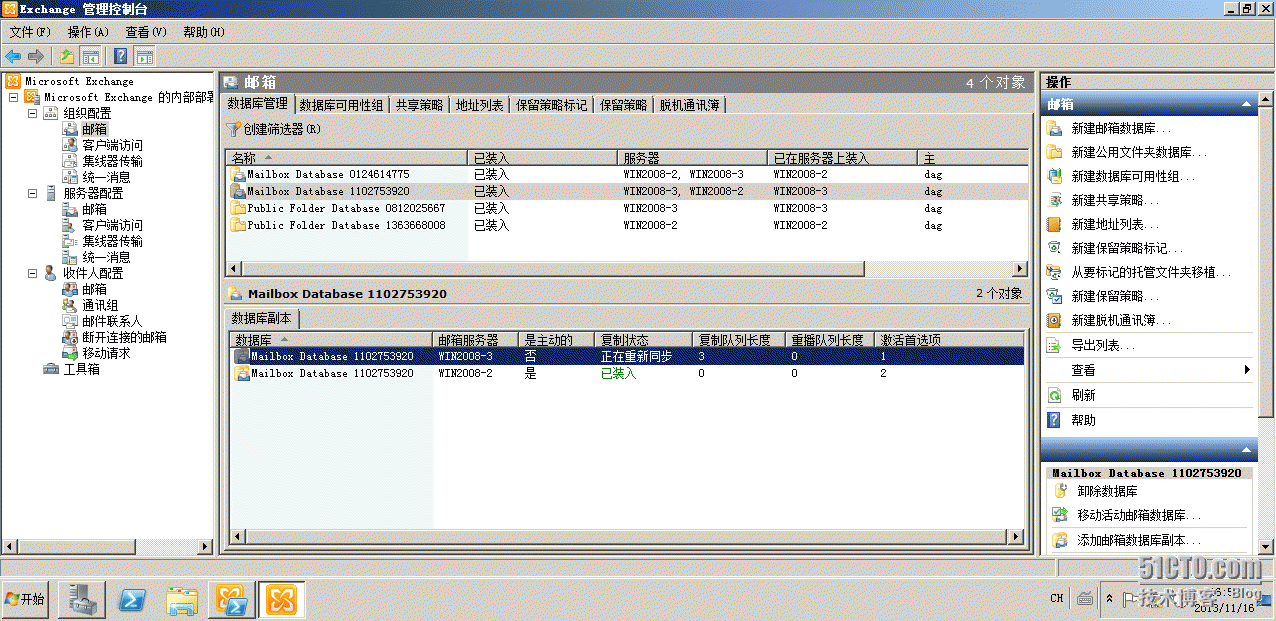This screenshot has width=1276, height=621.
Task: Click the Forward arrow toolbar icon
Action: coord(36,56)
